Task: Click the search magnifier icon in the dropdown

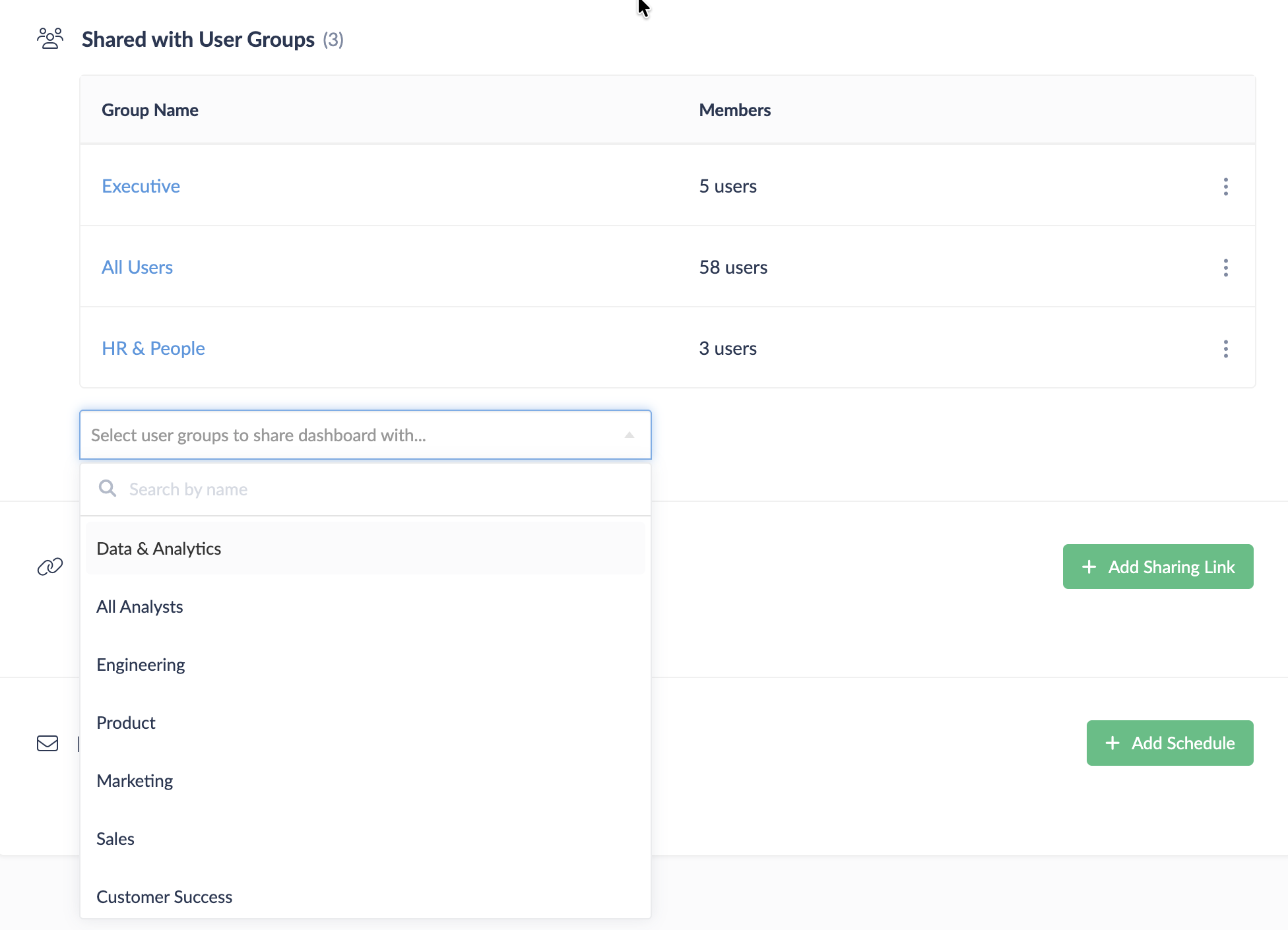Action: click(x=107, y=488)
